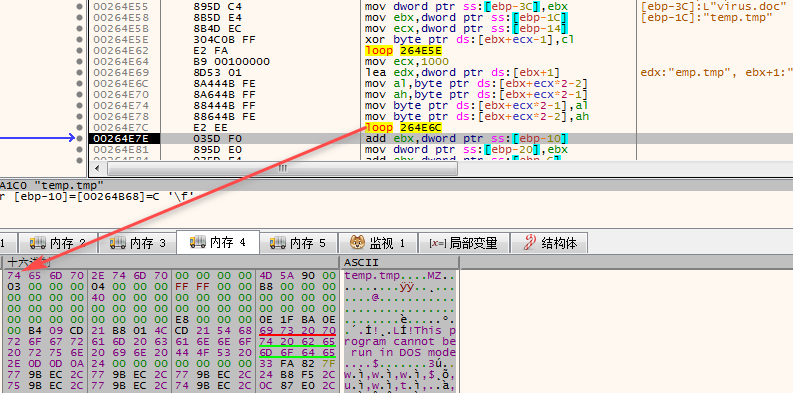Toggle breakpoint dot at address 00264E5E

coord(79,39)
